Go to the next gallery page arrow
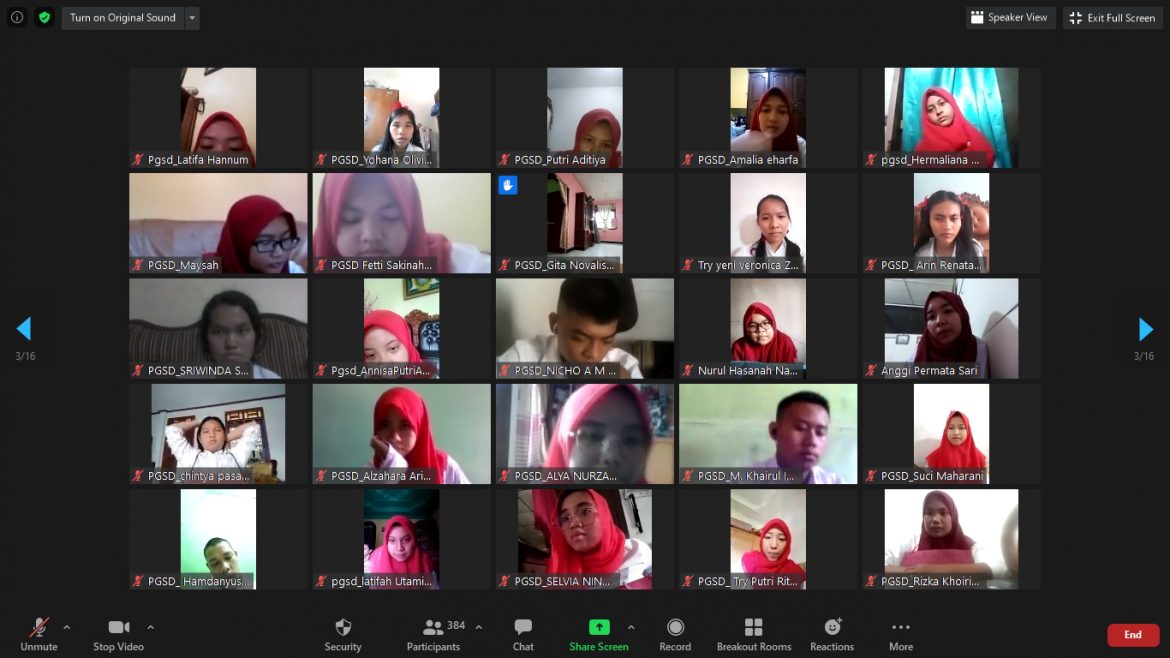This screenshot has height=658, width=1170. click(x=1144, y=329)
